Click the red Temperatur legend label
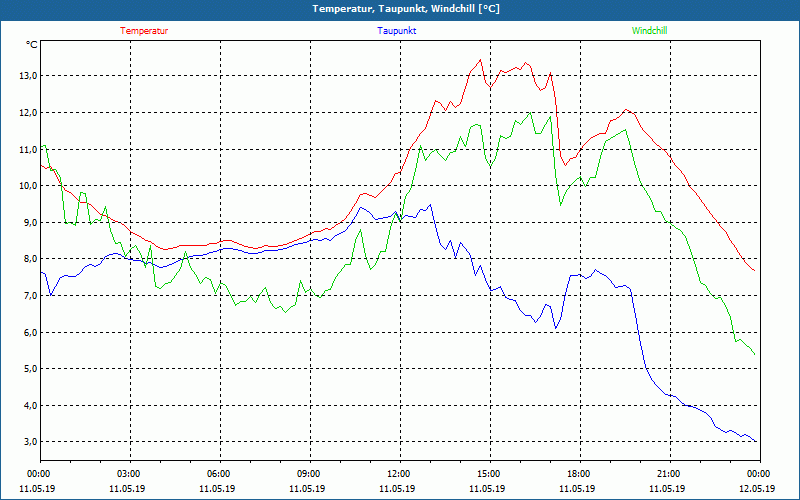This screenshot has width=800, height=500. 144,31
